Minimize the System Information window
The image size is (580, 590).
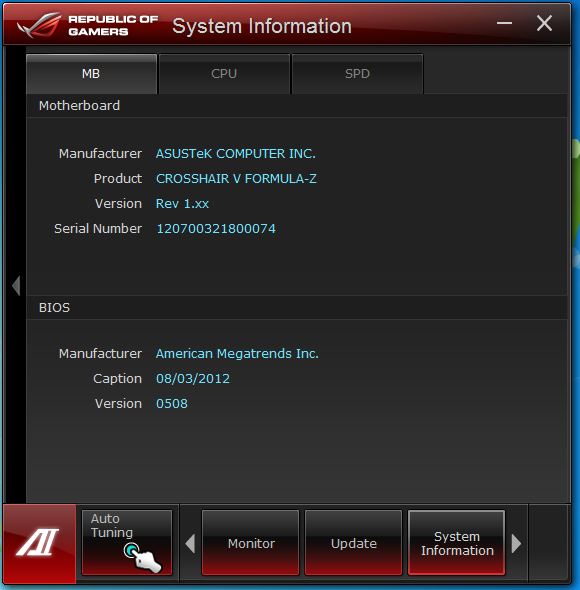pos(504,23)
